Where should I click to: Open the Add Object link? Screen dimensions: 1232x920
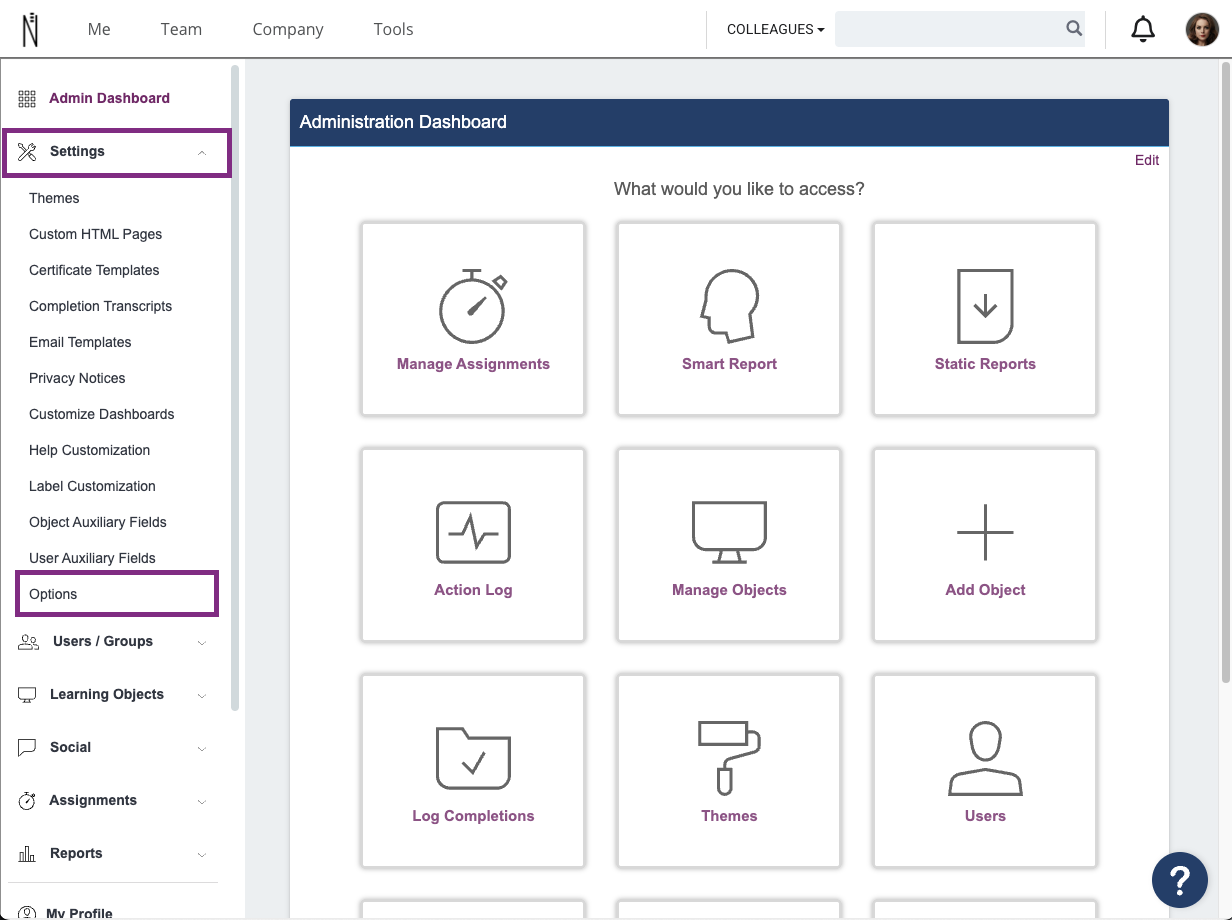point(985,590)
